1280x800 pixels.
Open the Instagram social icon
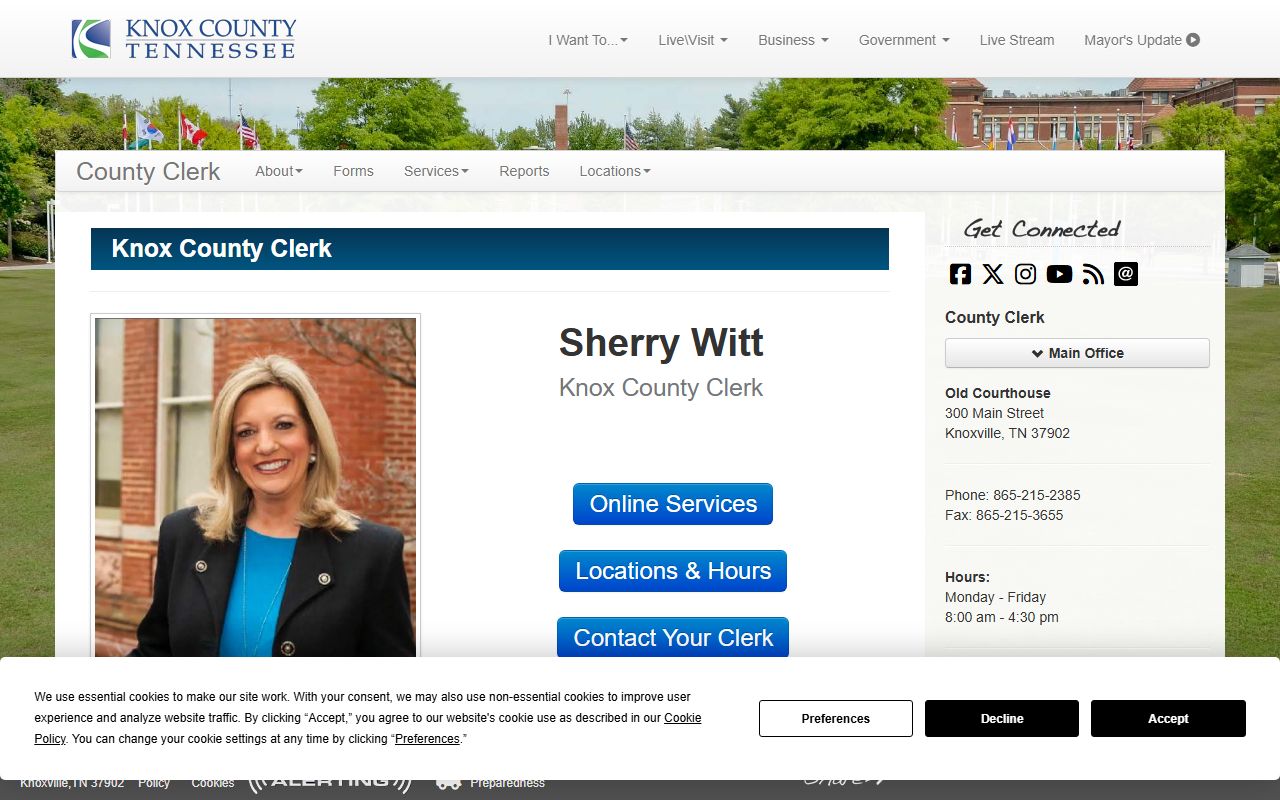[x=1026, y=274]
